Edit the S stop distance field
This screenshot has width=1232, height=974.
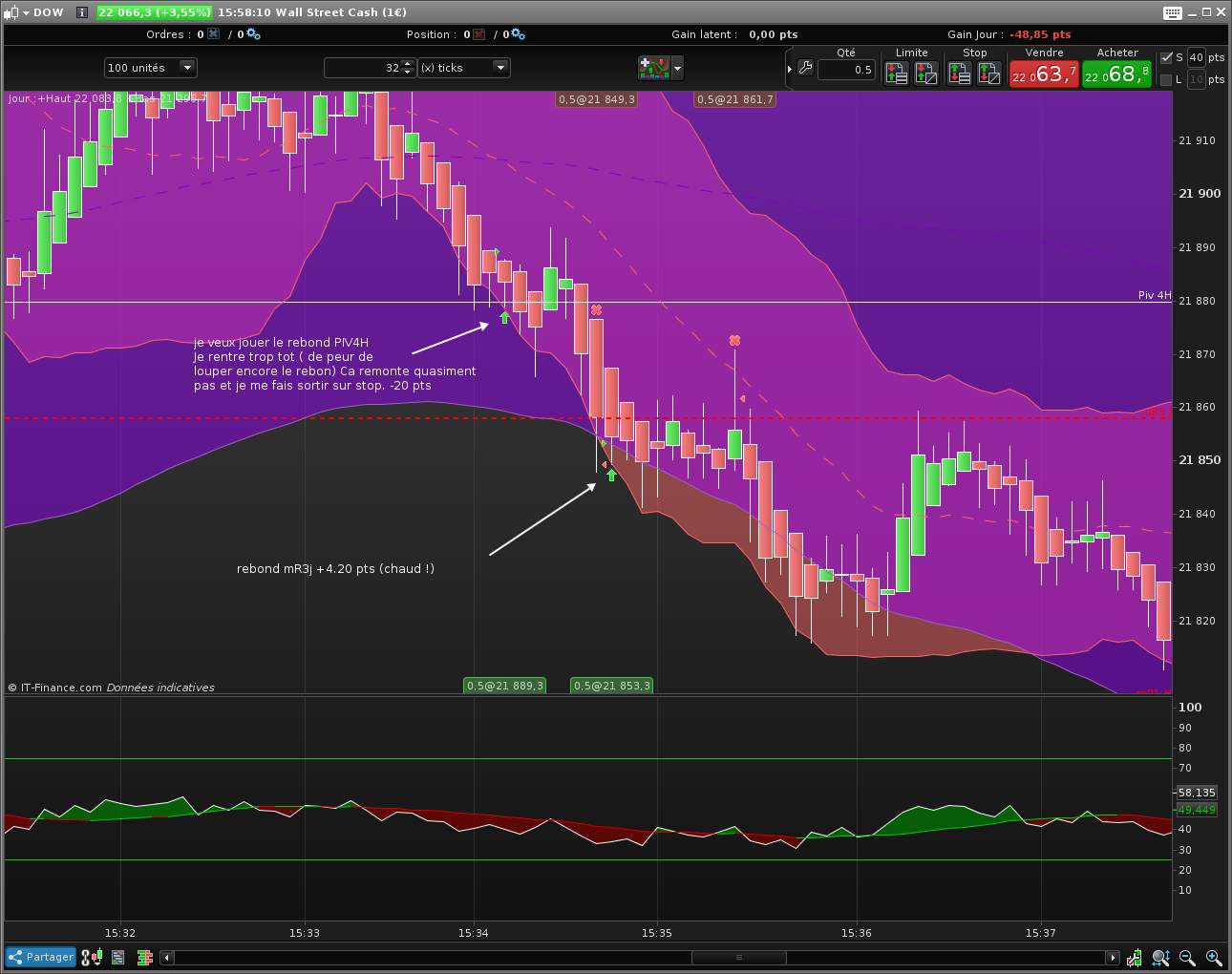tap(1196, 57)
